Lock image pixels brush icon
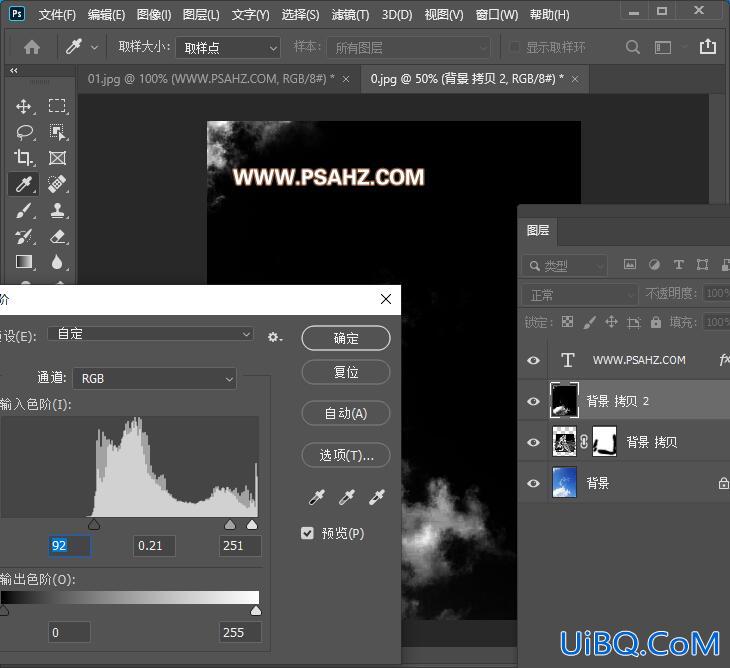 [589, 322]
